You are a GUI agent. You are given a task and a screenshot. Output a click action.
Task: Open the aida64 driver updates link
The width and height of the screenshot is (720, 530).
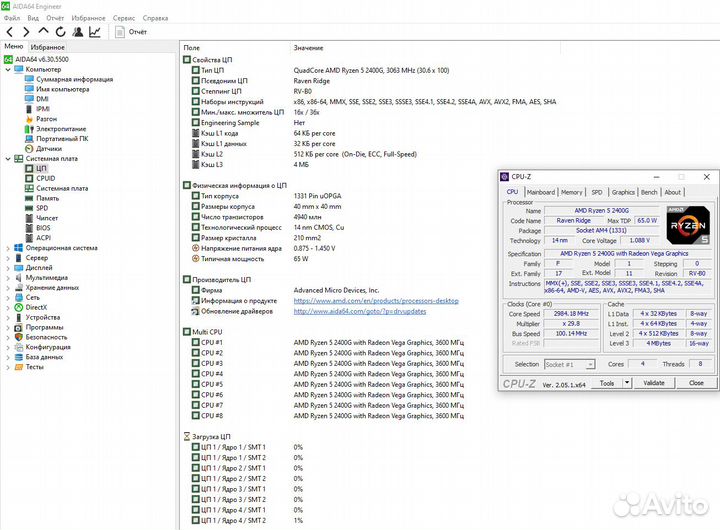pos(360,311)
